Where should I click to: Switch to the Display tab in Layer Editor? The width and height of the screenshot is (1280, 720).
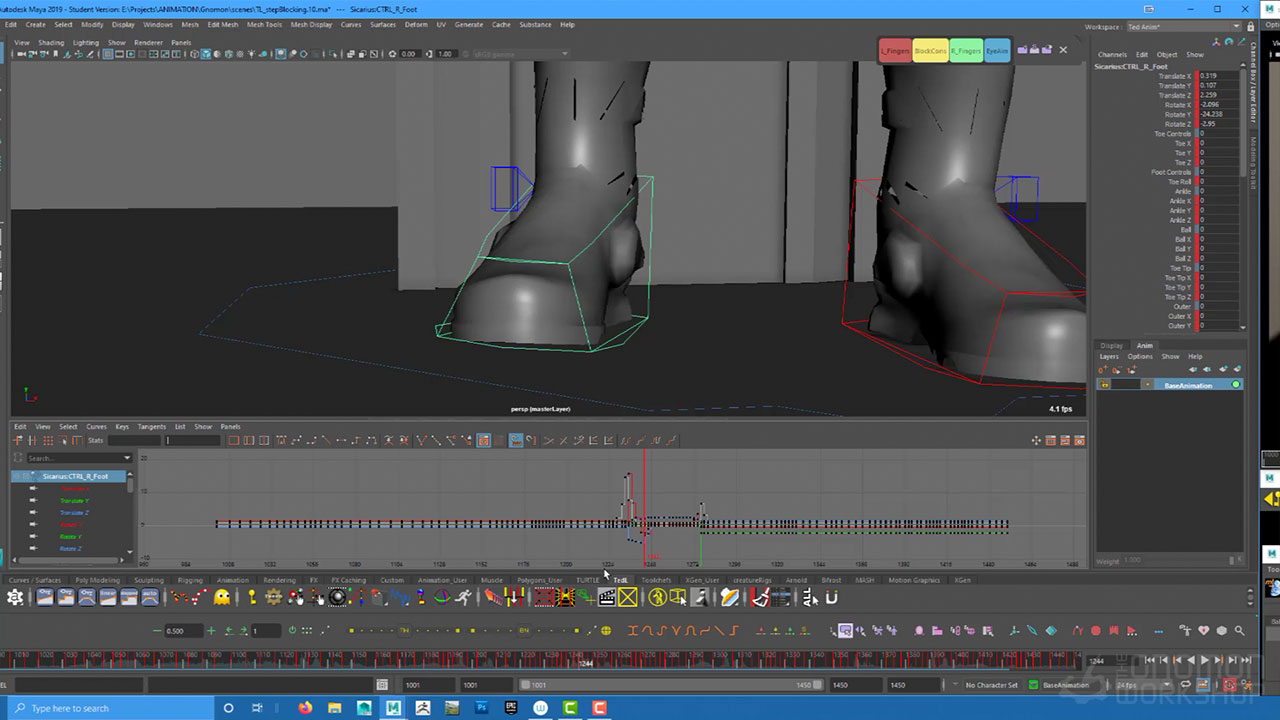1111,346
